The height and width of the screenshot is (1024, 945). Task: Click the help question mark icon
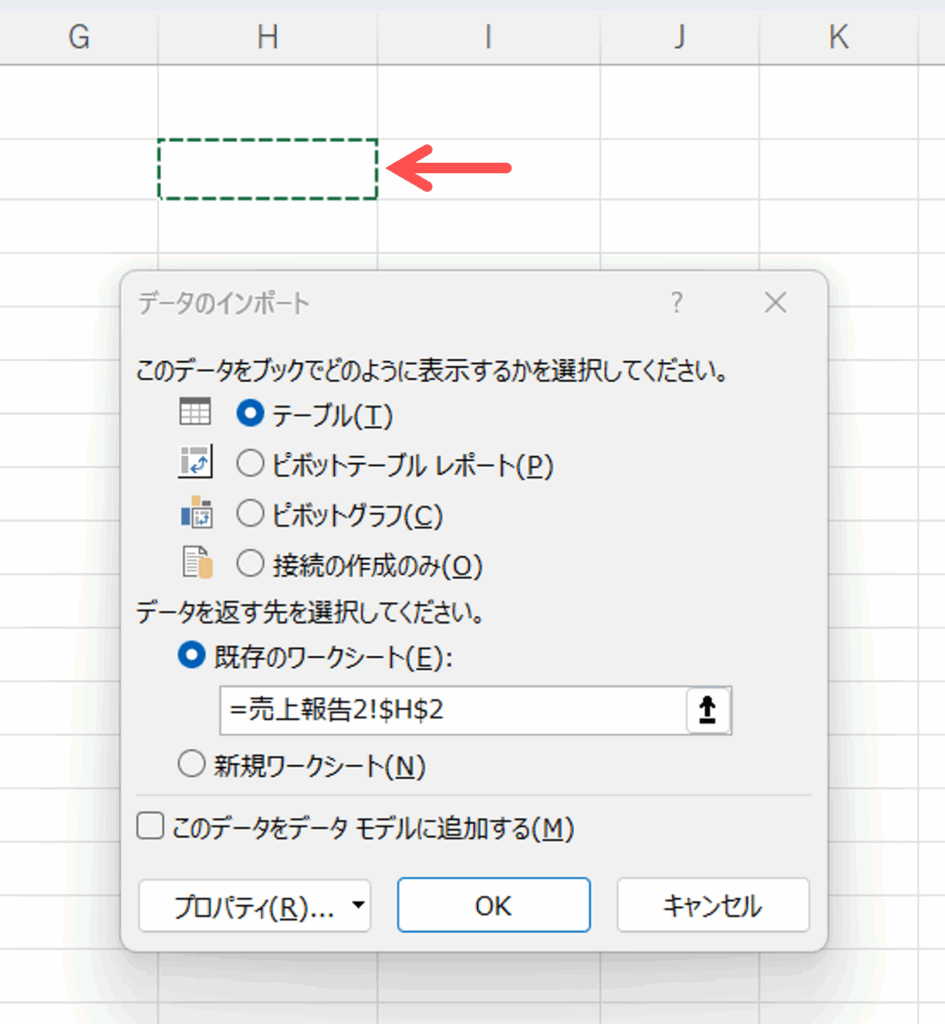(677, 303)
